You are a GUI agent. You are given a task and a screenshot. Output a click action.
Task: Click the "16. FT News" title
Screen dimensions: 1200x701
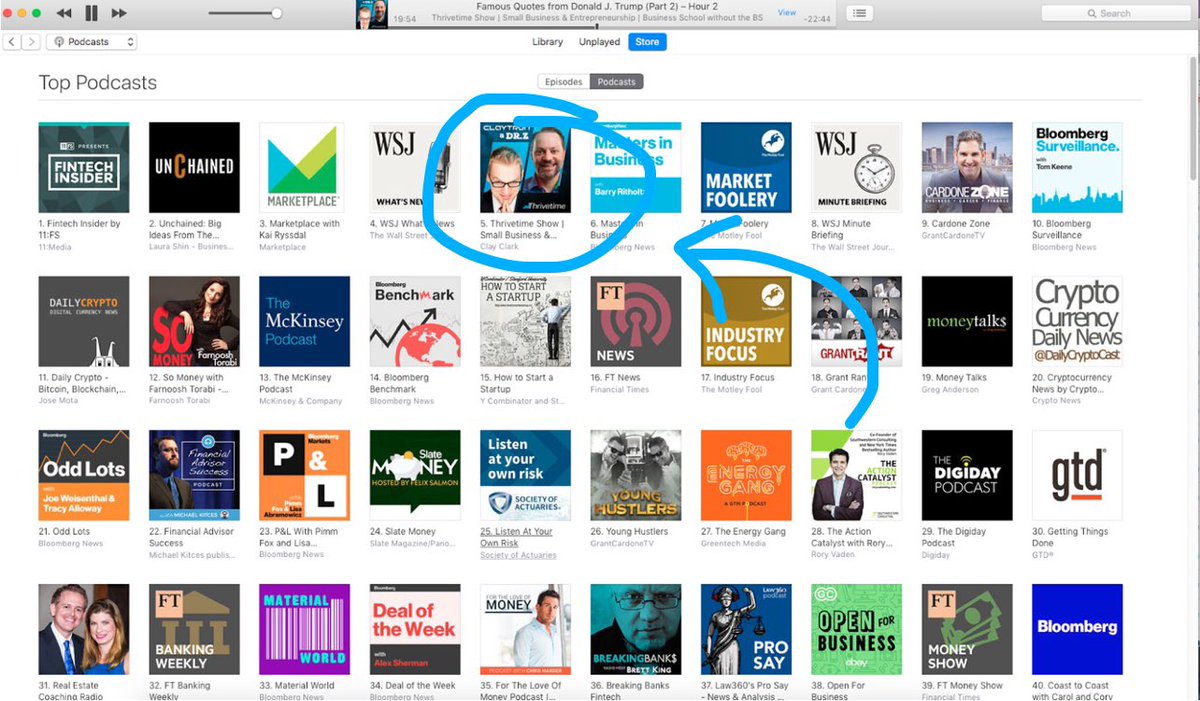615,378
